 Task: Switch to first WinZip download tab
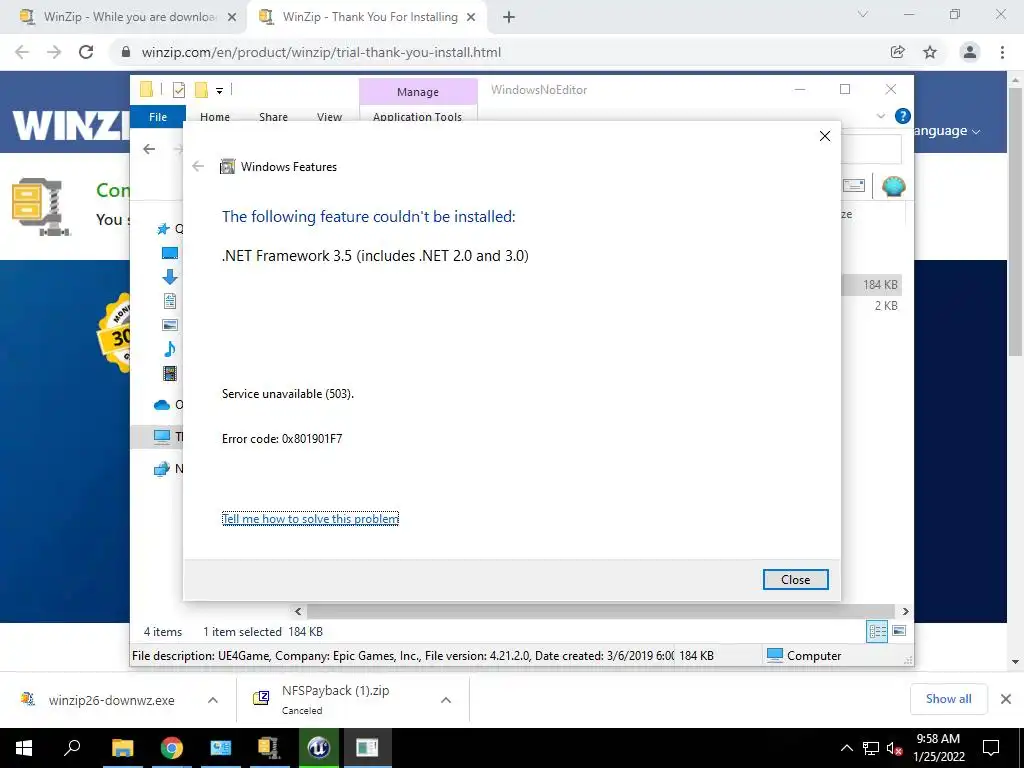[127, 17]
